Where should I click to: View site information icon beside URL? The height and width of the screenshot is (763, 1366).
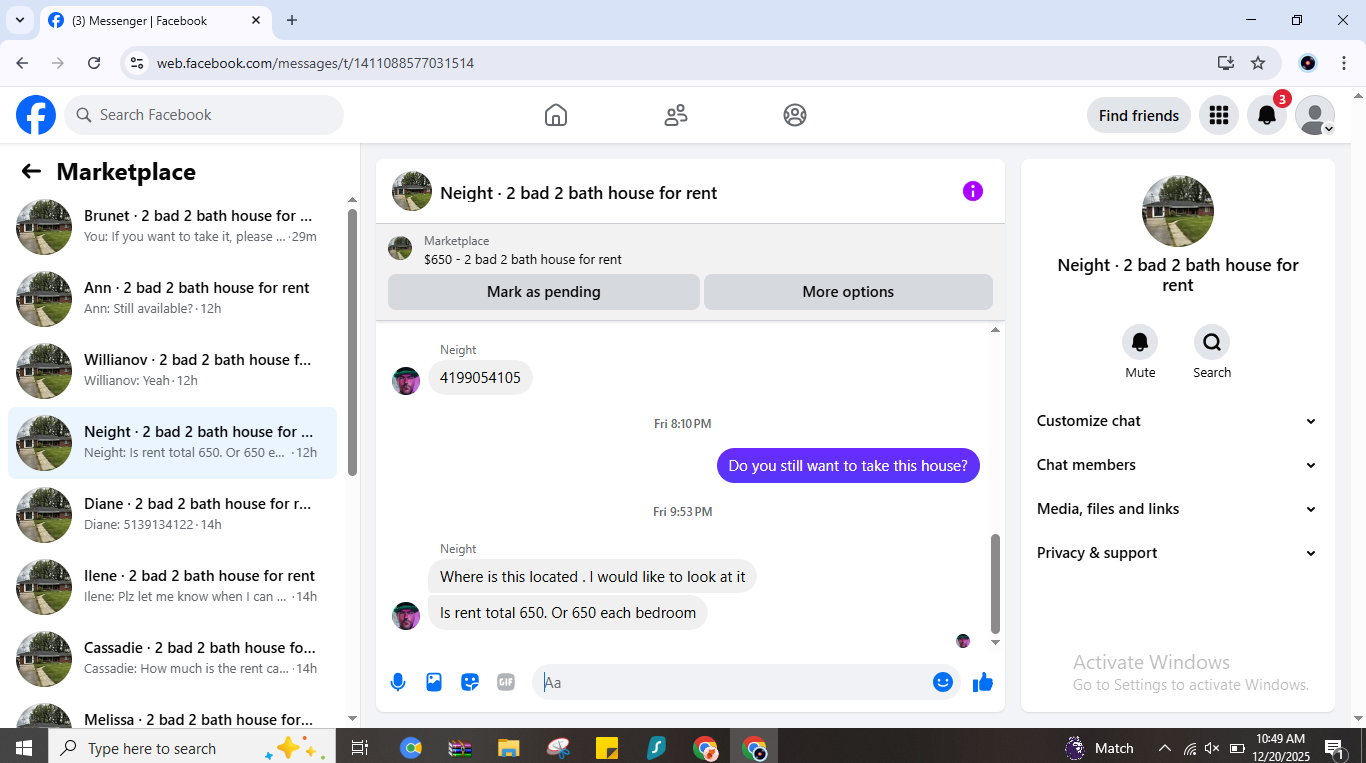[x=138, y=63]
